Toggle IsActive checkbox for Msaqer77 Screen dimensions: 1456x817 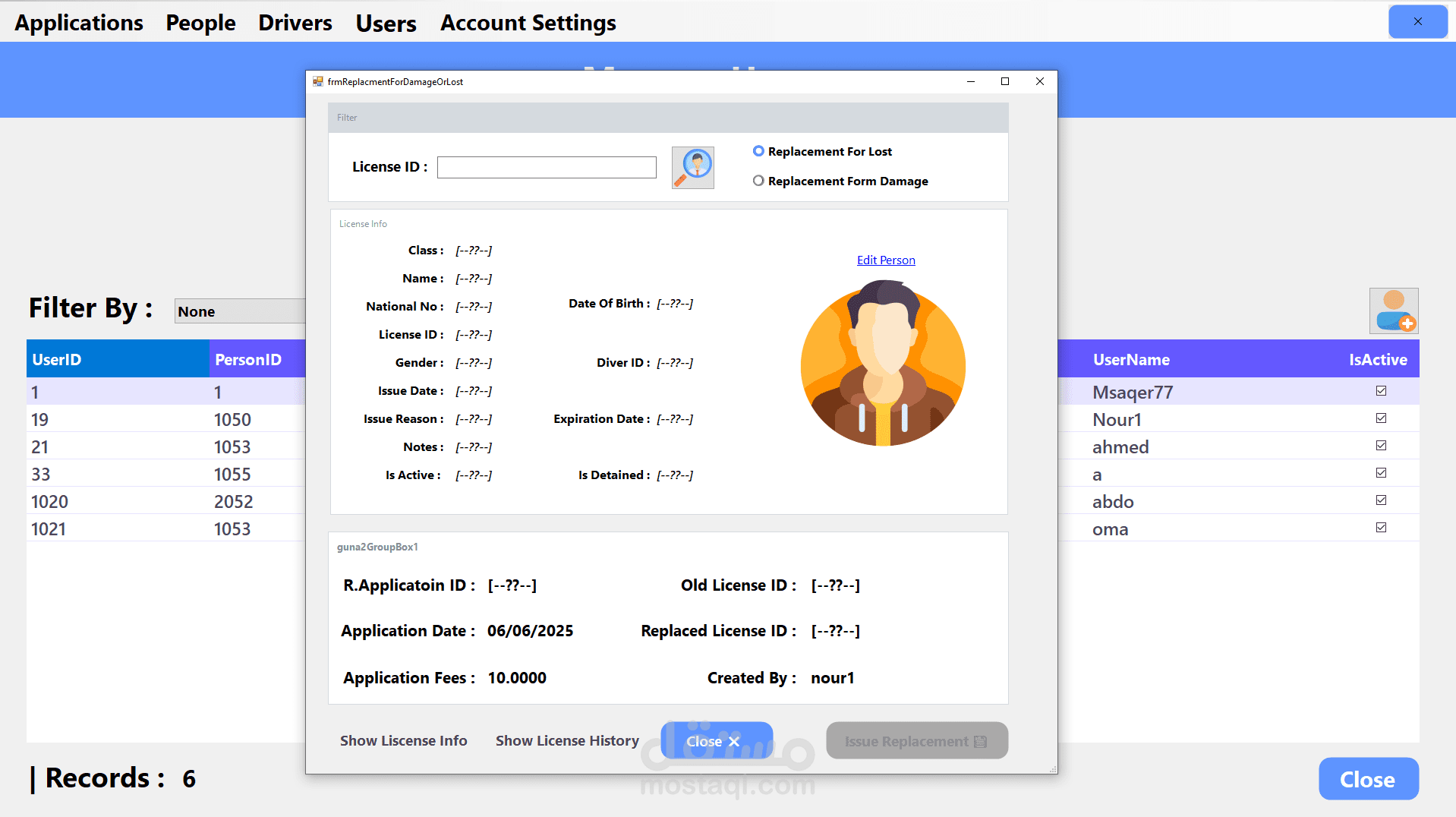pos(1381,391)
